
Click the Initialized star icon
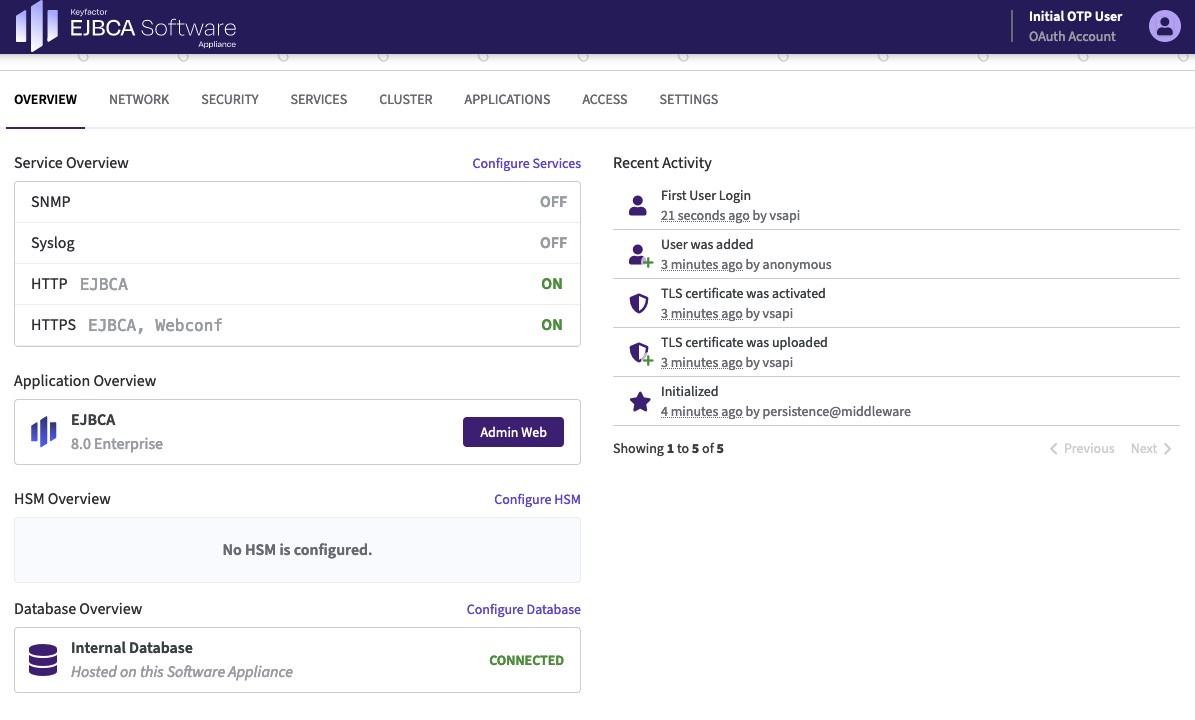point(640,402)
